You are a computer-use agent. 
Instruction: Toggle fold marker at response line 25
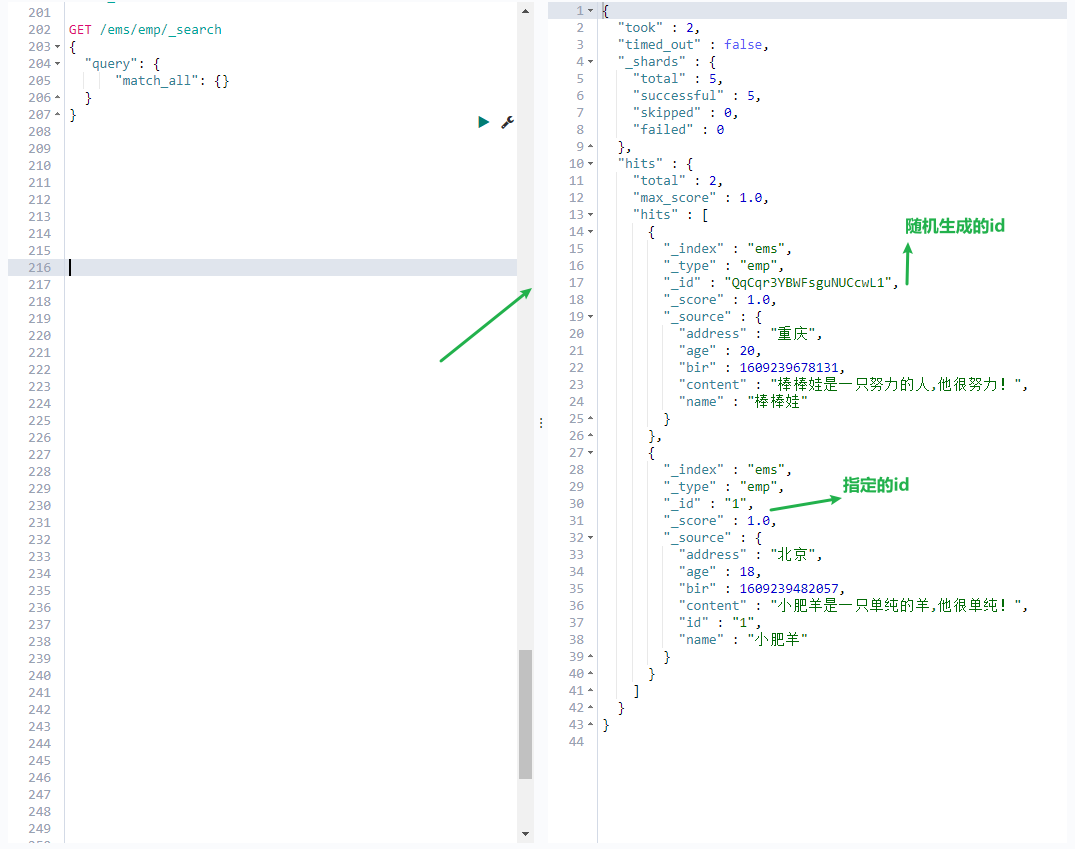pyautogui.click(x=590, y=419)
